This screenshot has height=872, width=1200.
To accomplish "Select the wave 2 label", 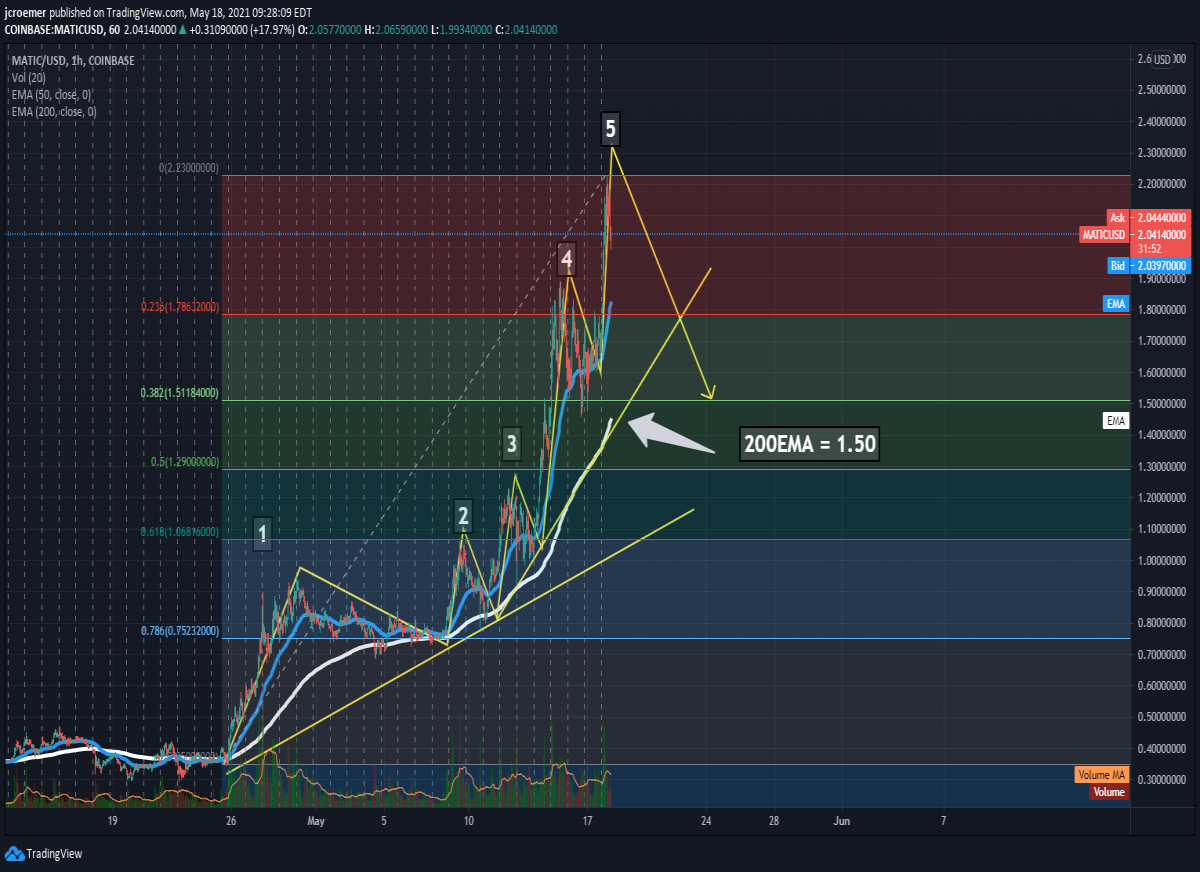I will click(464, 516).
